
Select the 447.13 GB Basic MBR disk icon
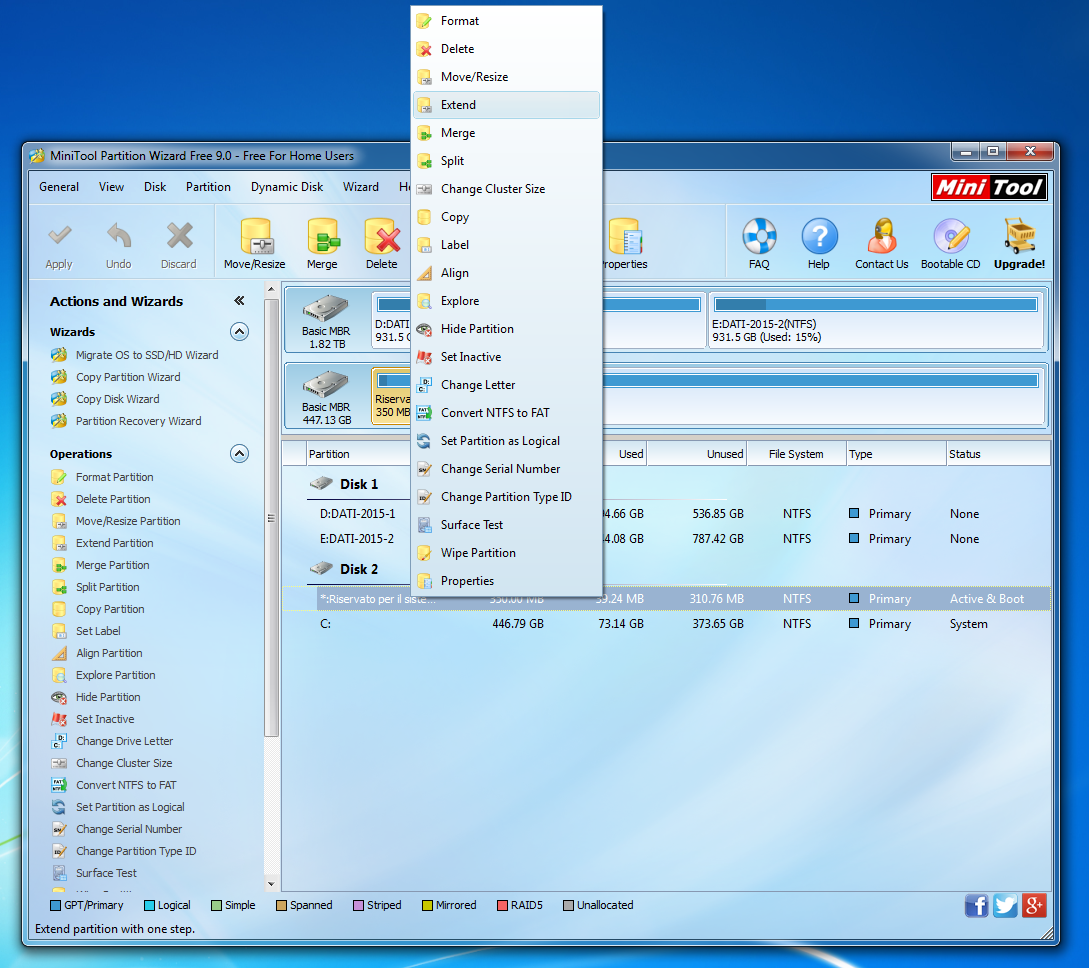point(326,384)
